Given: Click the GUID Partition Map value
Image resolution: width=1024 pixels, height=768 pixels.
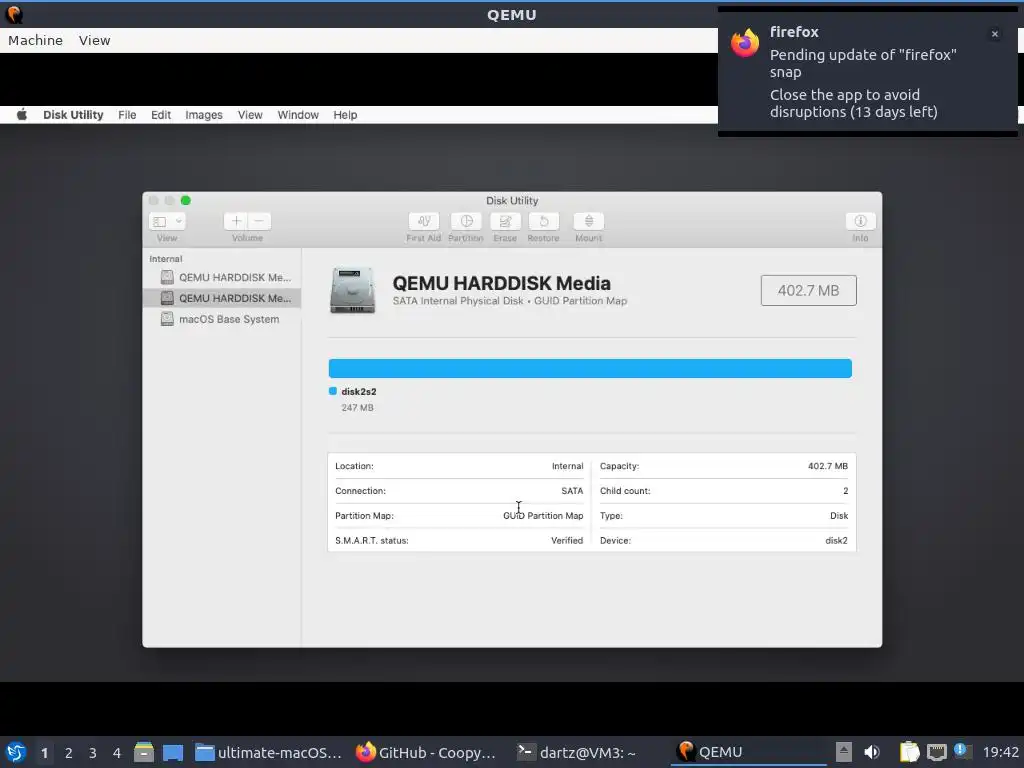Looking at the screenshot, I should [543, 516].
